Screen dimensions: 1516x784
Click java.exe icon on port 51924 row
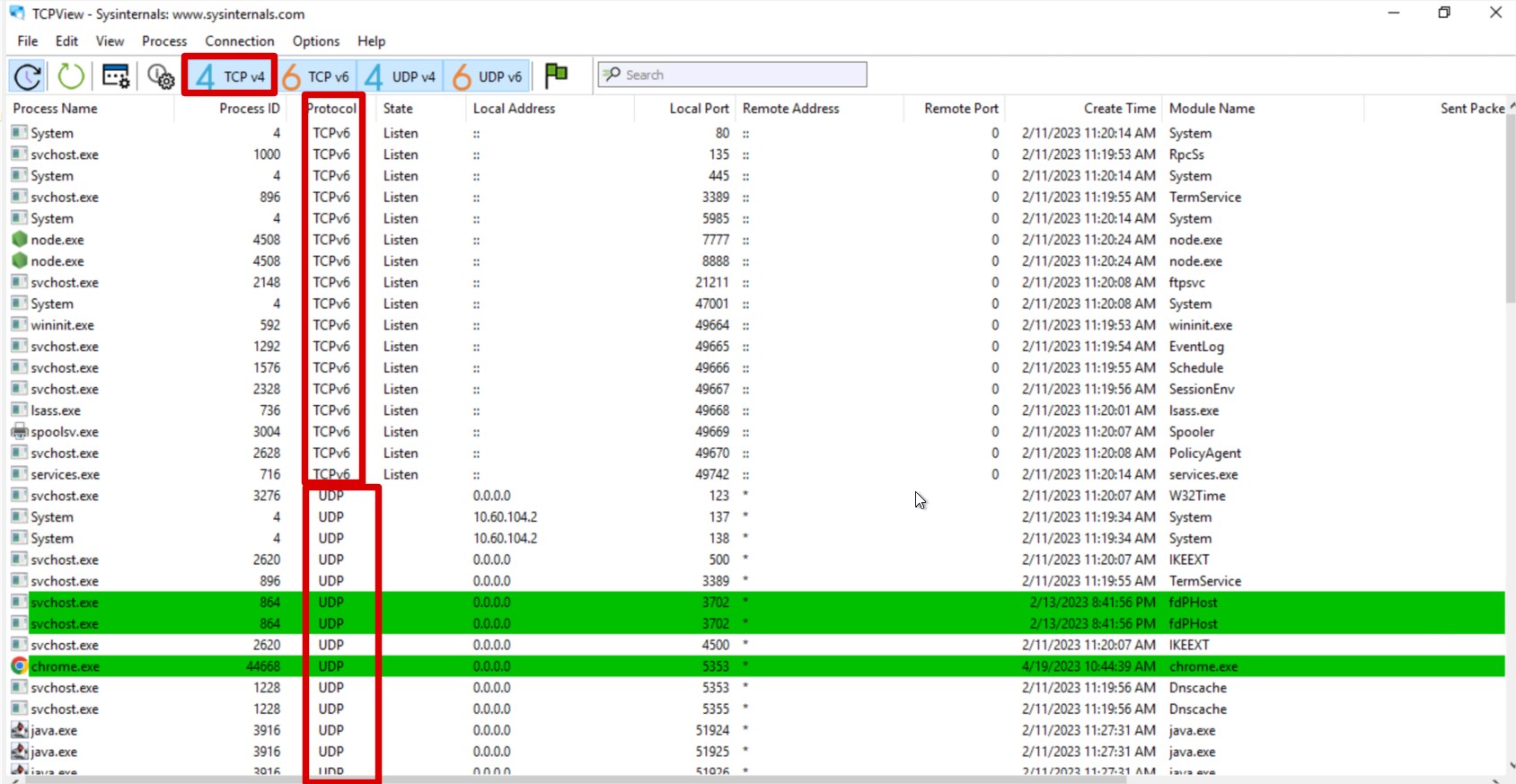[x=19, y=730]
